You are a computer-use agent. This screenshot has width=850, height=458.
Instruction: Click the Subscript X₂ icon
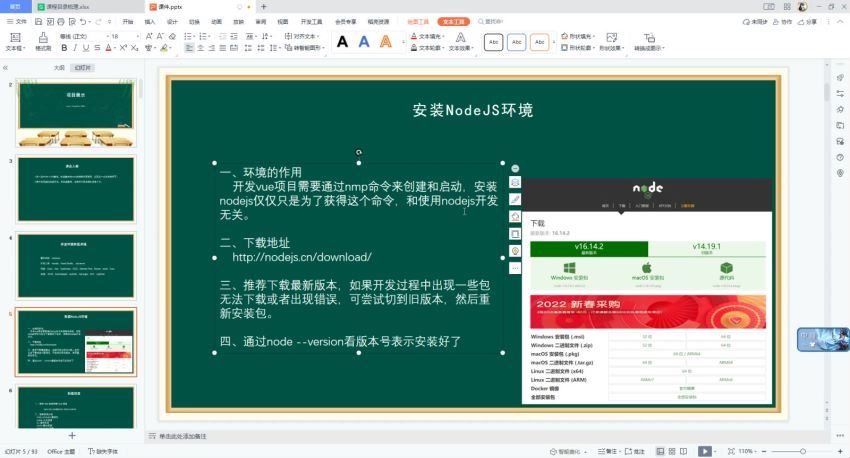134,48
